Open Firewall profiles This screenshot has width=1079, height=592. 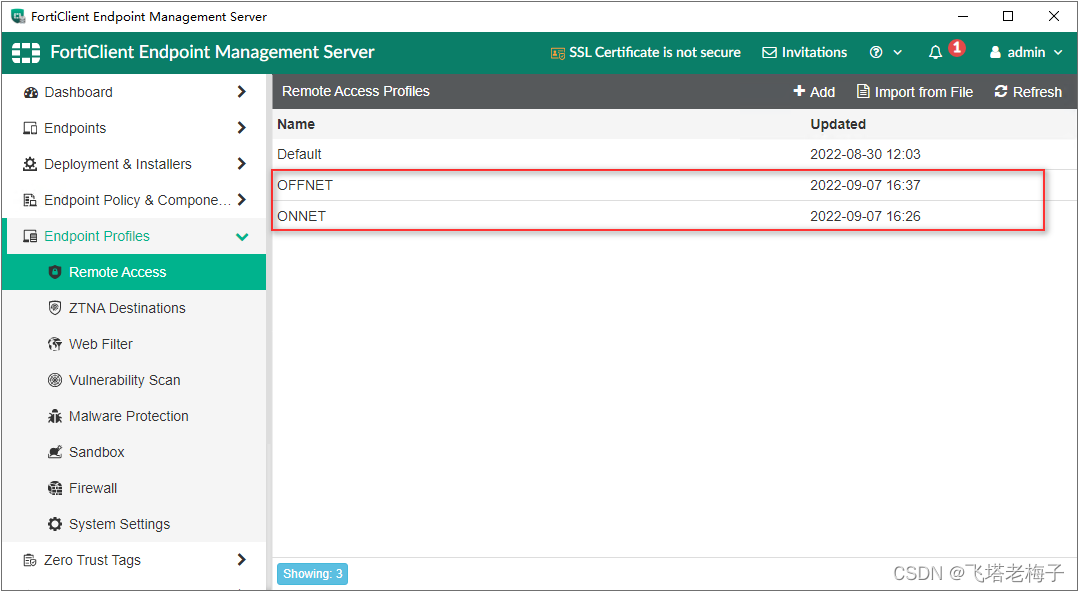[x=133, y=488]
